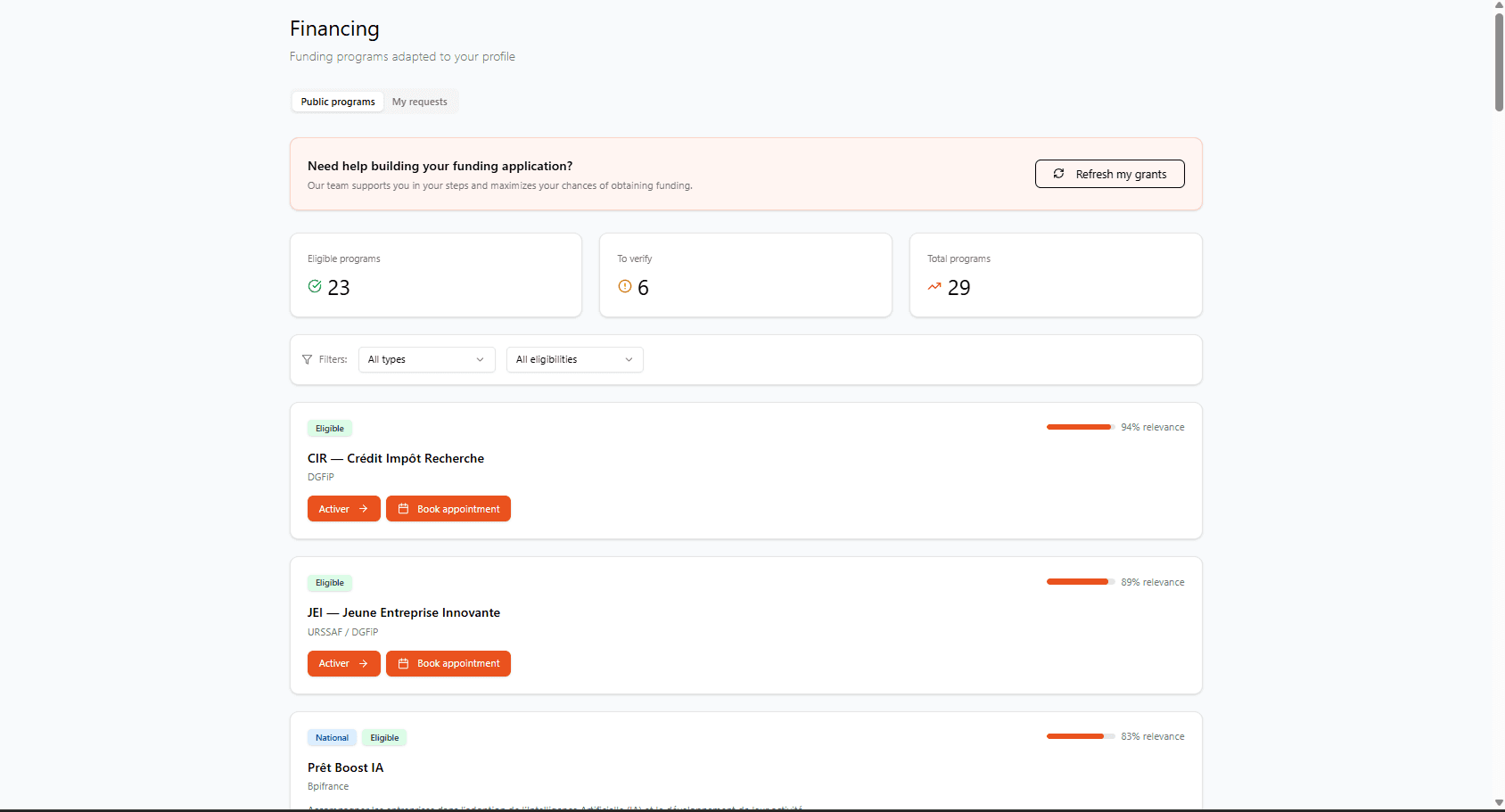This screenshot has width=1505, height=812.
Task: Switch to the My requests tab
Action: (420, 101)
